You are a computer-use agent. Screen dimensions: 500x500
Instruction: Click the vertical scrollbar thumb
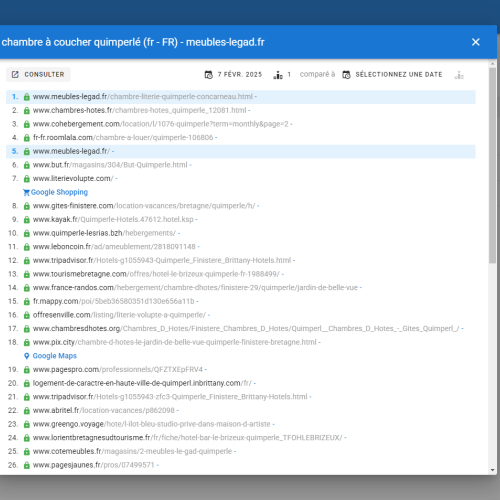point(493,166)
